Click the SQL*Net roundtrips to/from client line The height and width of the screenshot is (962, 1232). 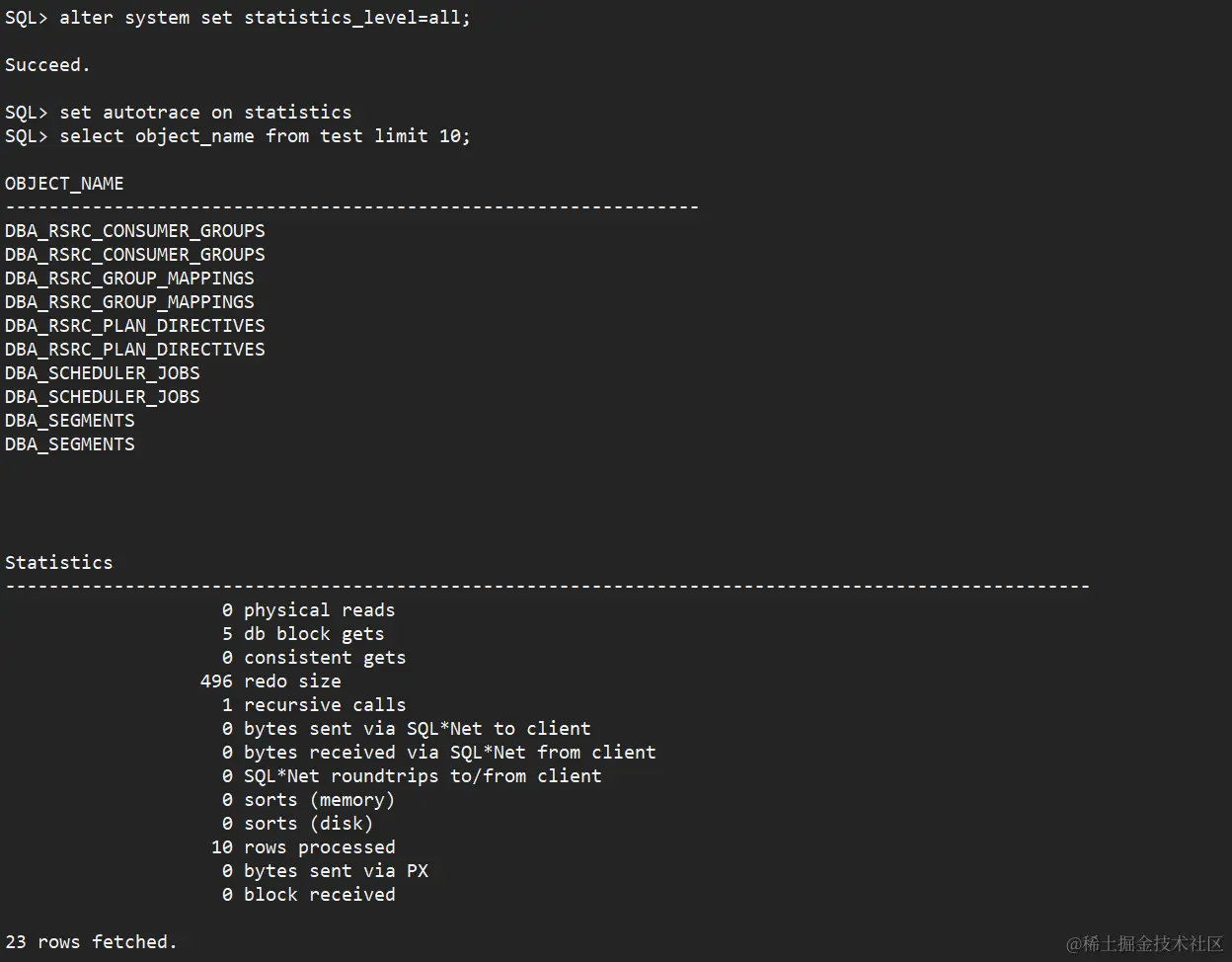(x=423, y=776)
